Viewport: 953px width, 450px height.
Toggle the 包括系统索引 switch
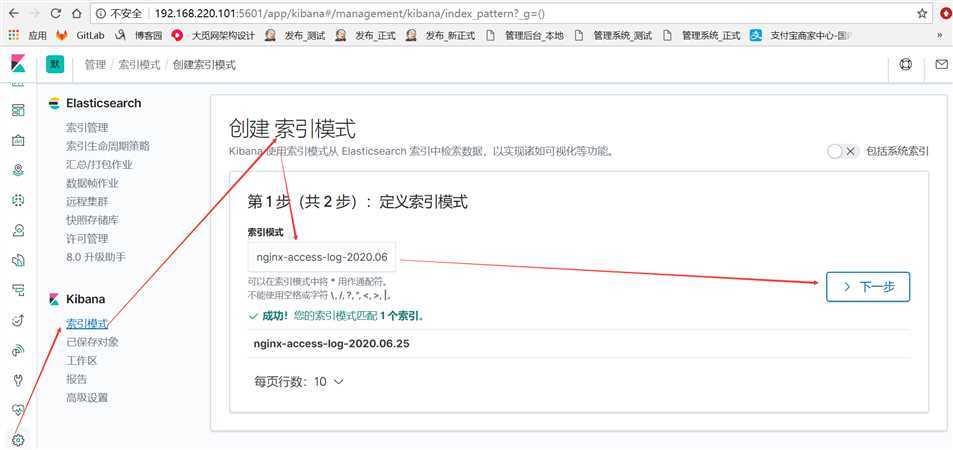(843, 151)
